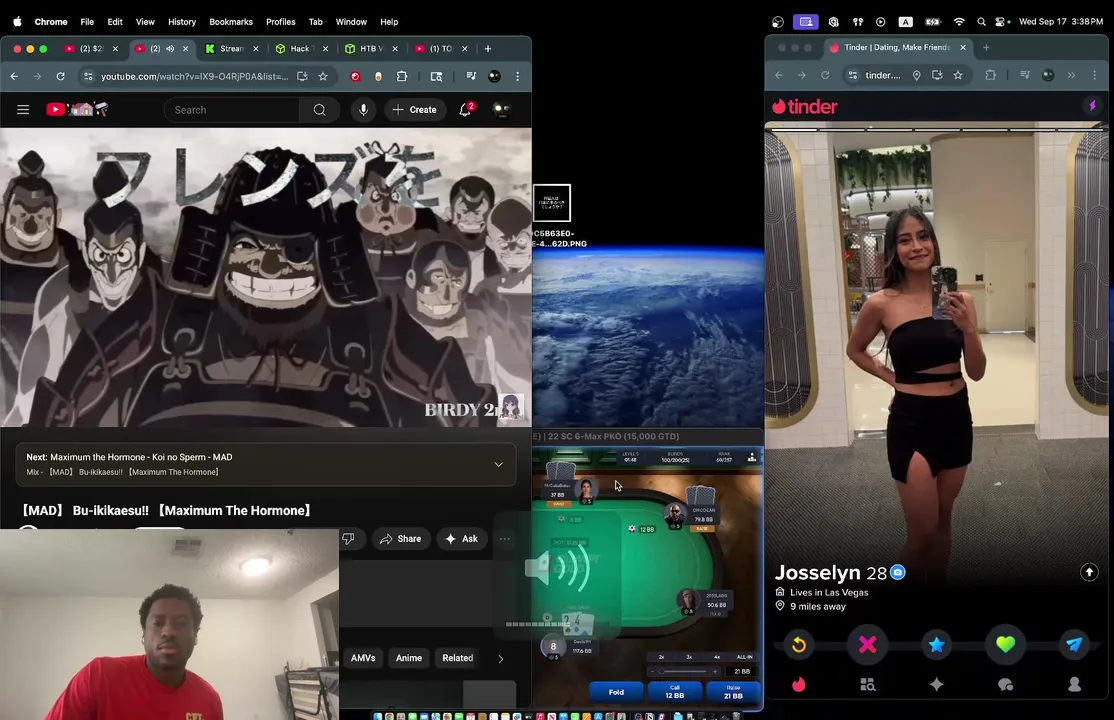The width and height of the screenshot is (1114, 720).
Task: Raise to 21 BB in poker
Action: coord(733,692)
